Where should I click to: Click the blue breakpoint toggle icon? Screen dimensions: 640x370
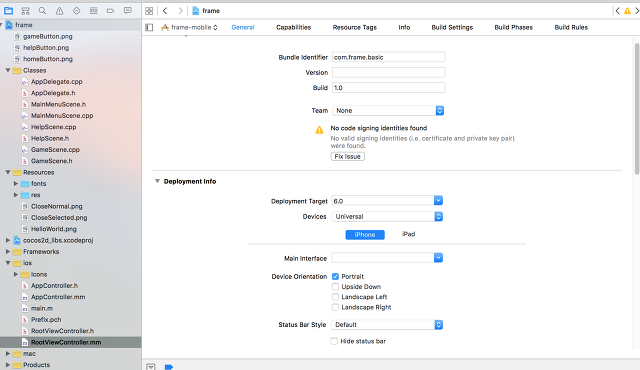click(x=169, y=367)
